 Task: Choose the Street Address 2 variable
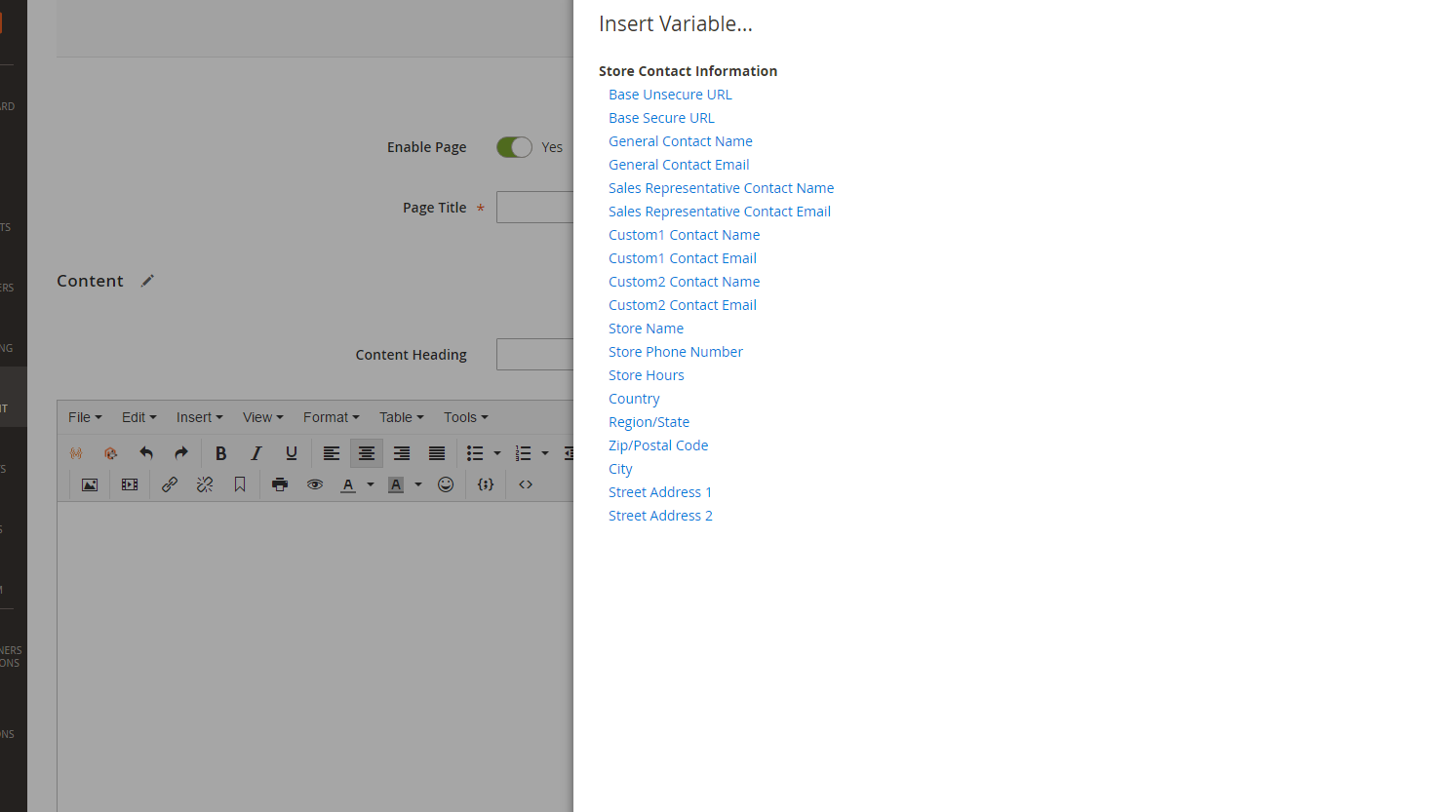point(660,516)
